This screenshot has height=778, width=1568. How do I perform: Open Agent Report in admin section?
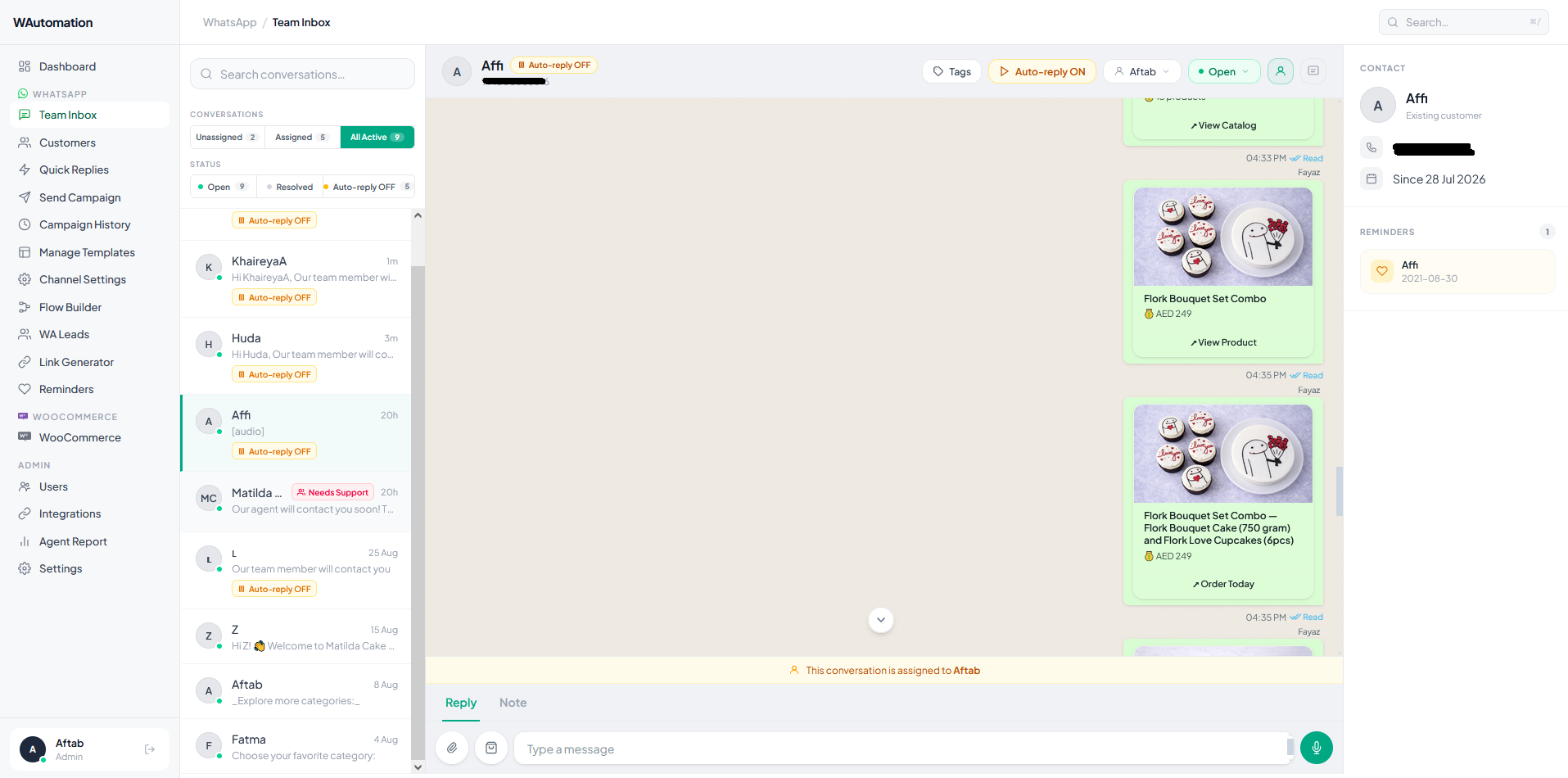coord(89,541)
